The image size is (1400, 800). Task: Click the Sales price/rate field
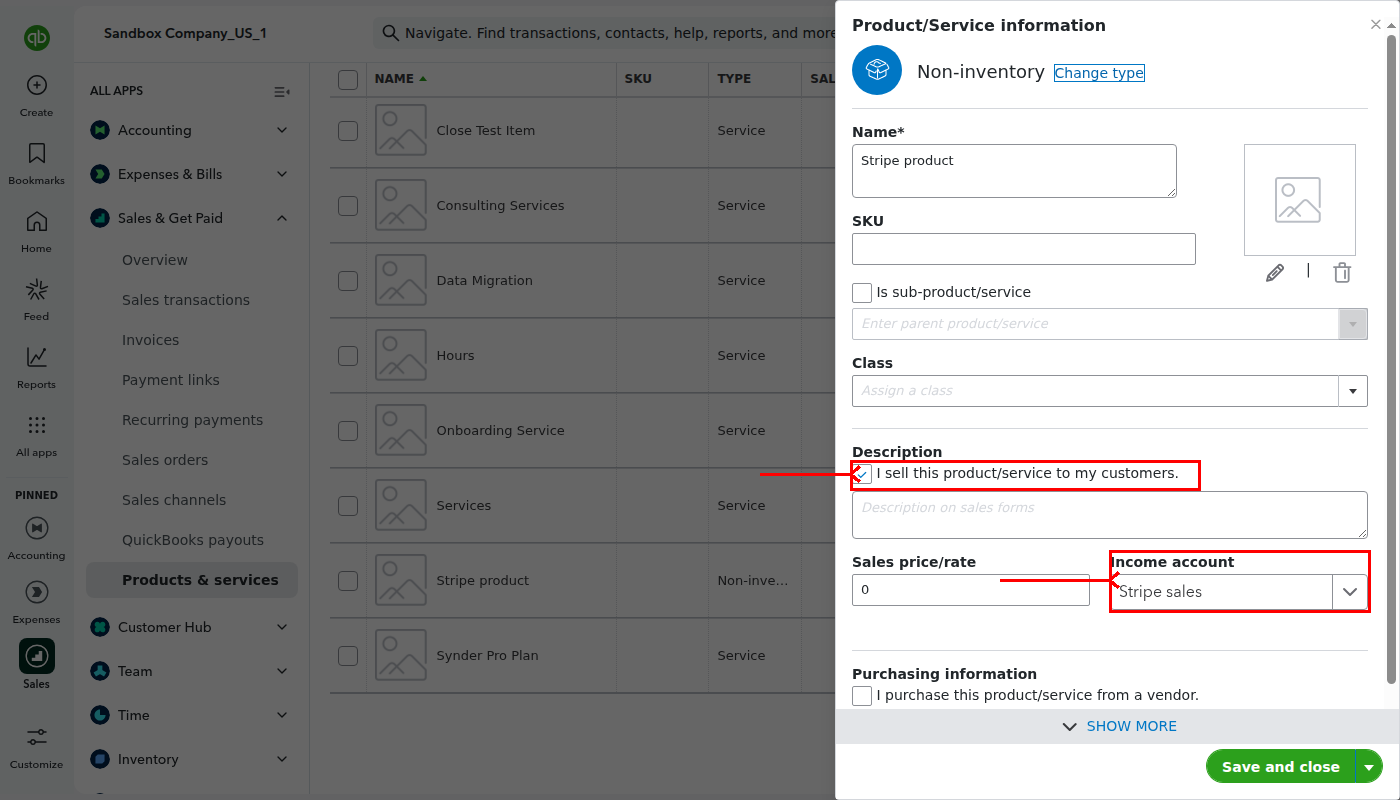[971, 590]
